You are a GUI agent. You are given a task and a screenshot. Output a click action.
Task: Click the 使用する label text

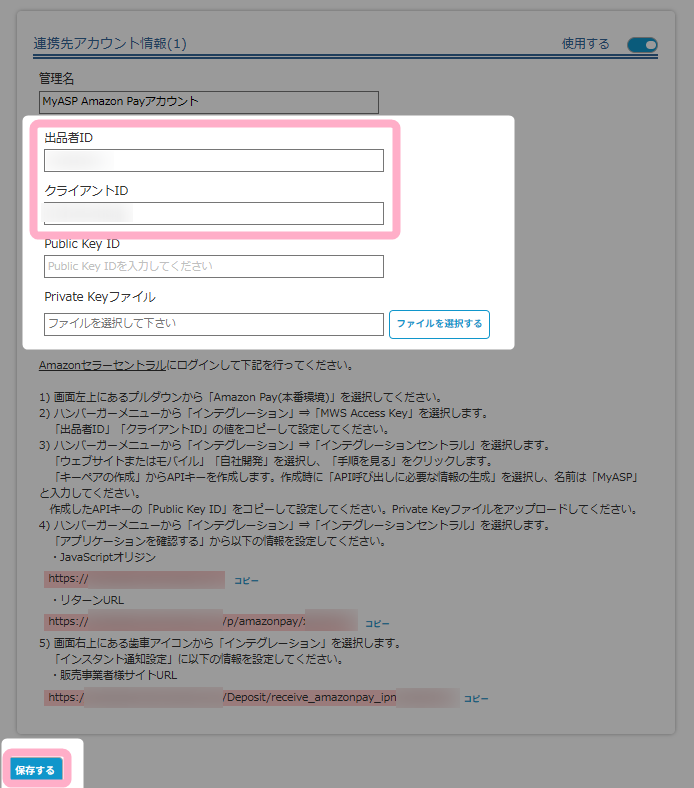tap(585, 44)
